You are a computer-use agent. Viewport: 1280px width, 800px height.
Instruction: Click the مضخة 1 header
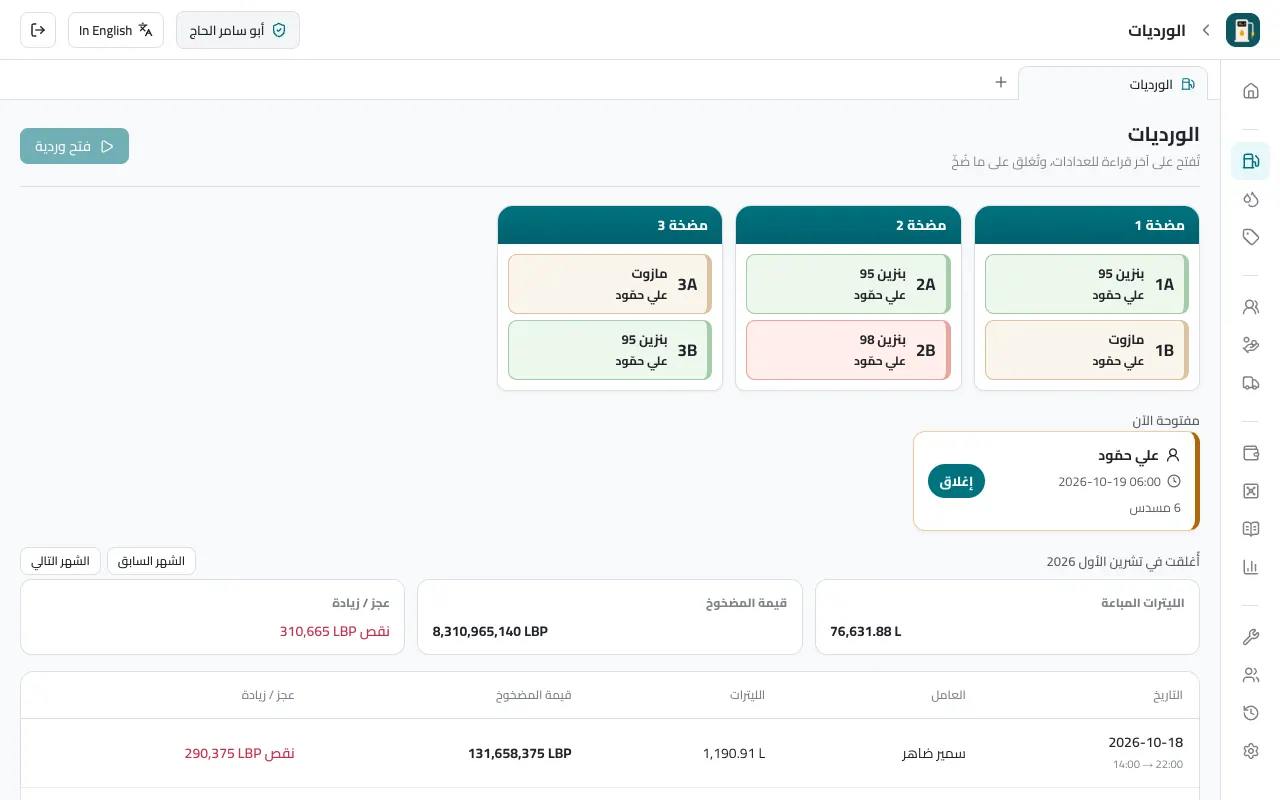[1087, 225]
